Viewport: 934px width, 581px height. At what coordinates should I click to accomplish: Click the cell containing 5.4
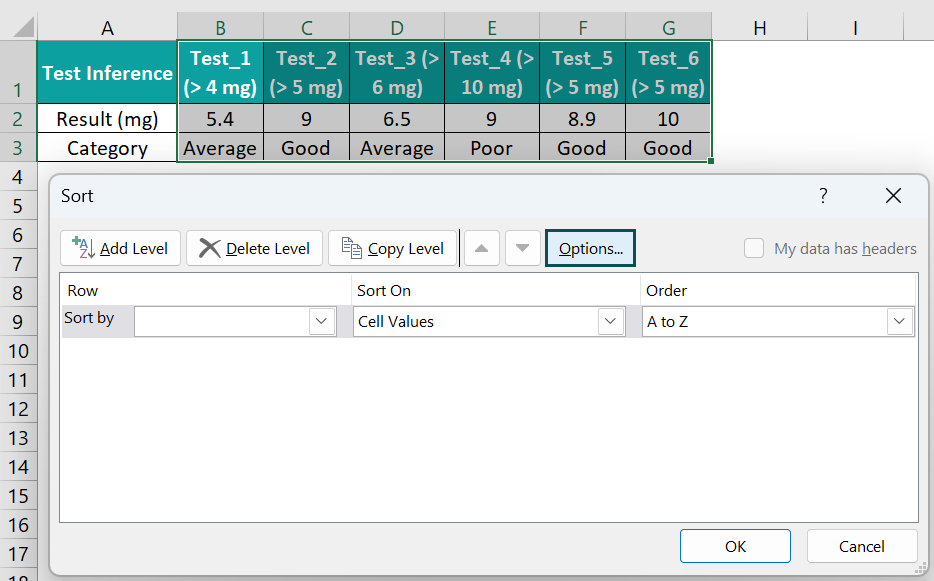coord(220,119)
